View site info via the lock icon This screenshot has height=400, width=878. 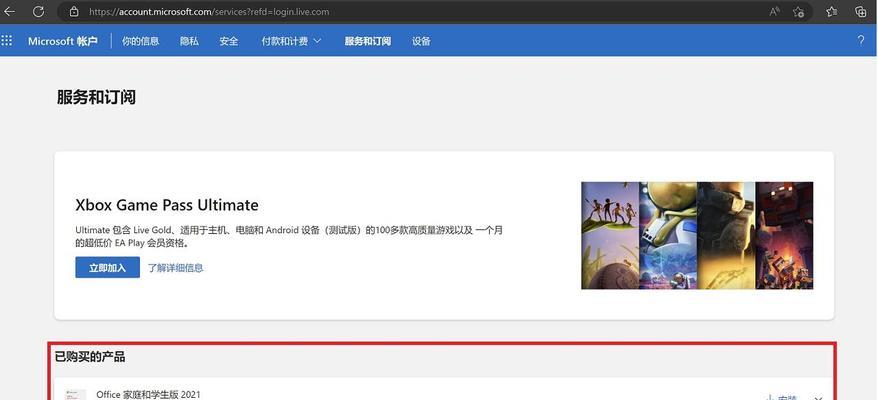point(74,11)
